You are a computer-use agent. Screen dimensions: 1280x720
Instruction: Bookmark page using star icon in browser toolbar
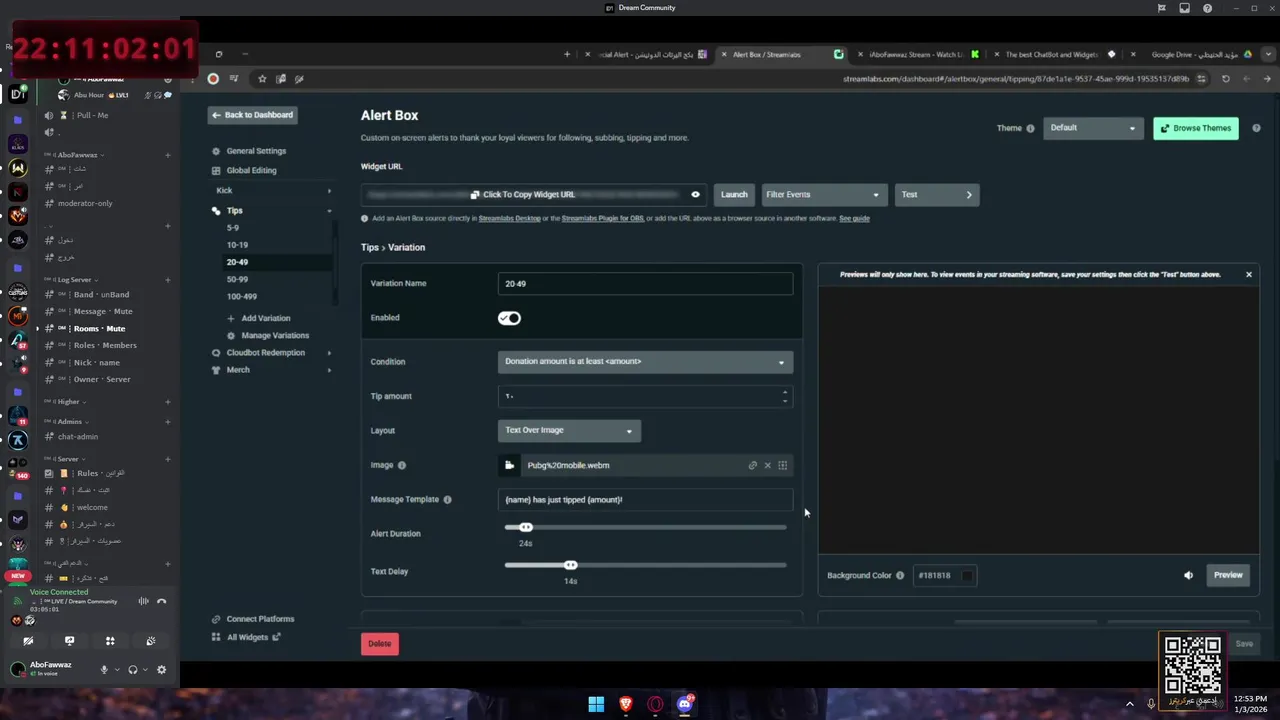coord(262,79)
